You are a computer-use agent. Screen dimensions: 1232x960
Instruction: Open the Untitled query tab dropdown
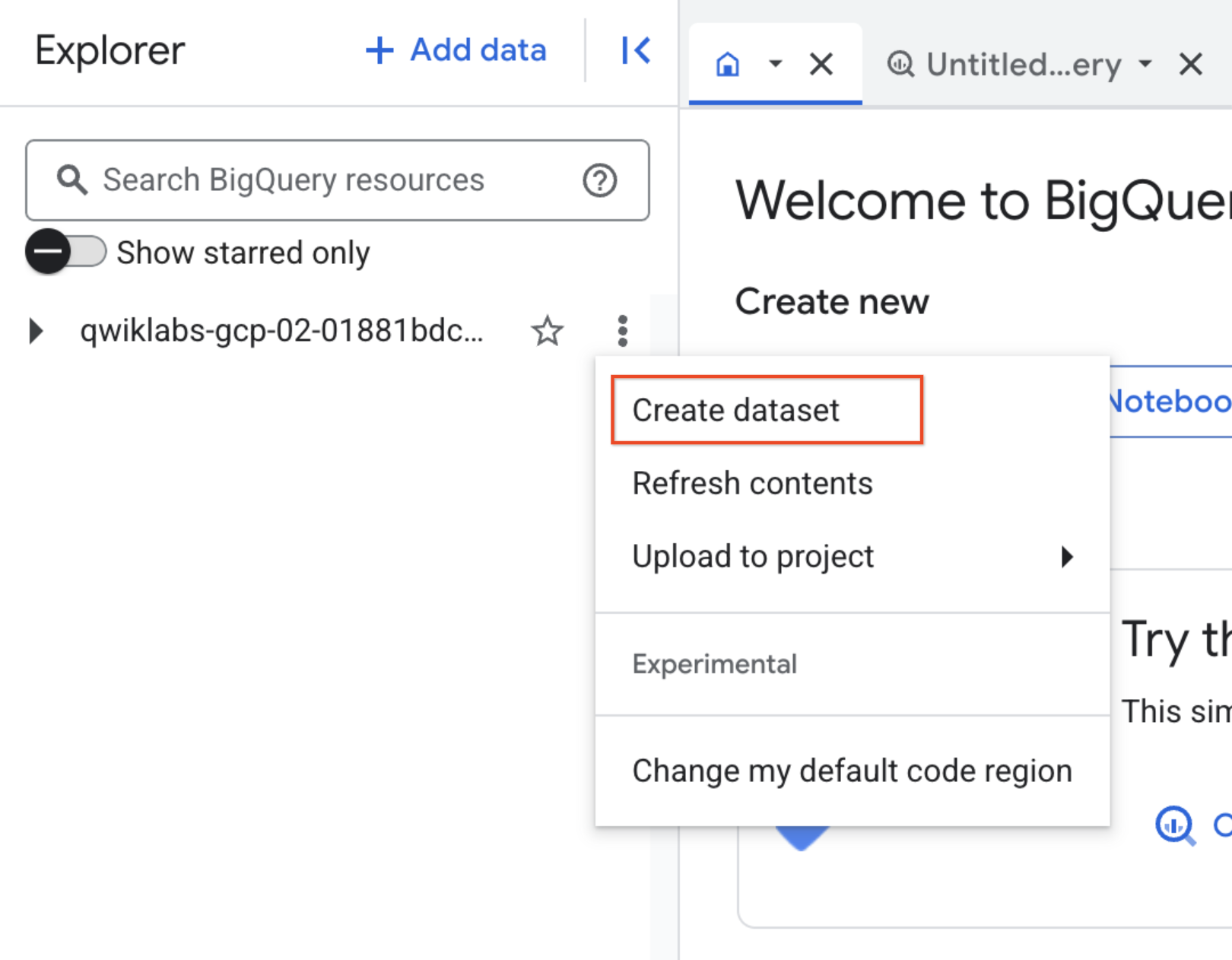click(1145, 64)
